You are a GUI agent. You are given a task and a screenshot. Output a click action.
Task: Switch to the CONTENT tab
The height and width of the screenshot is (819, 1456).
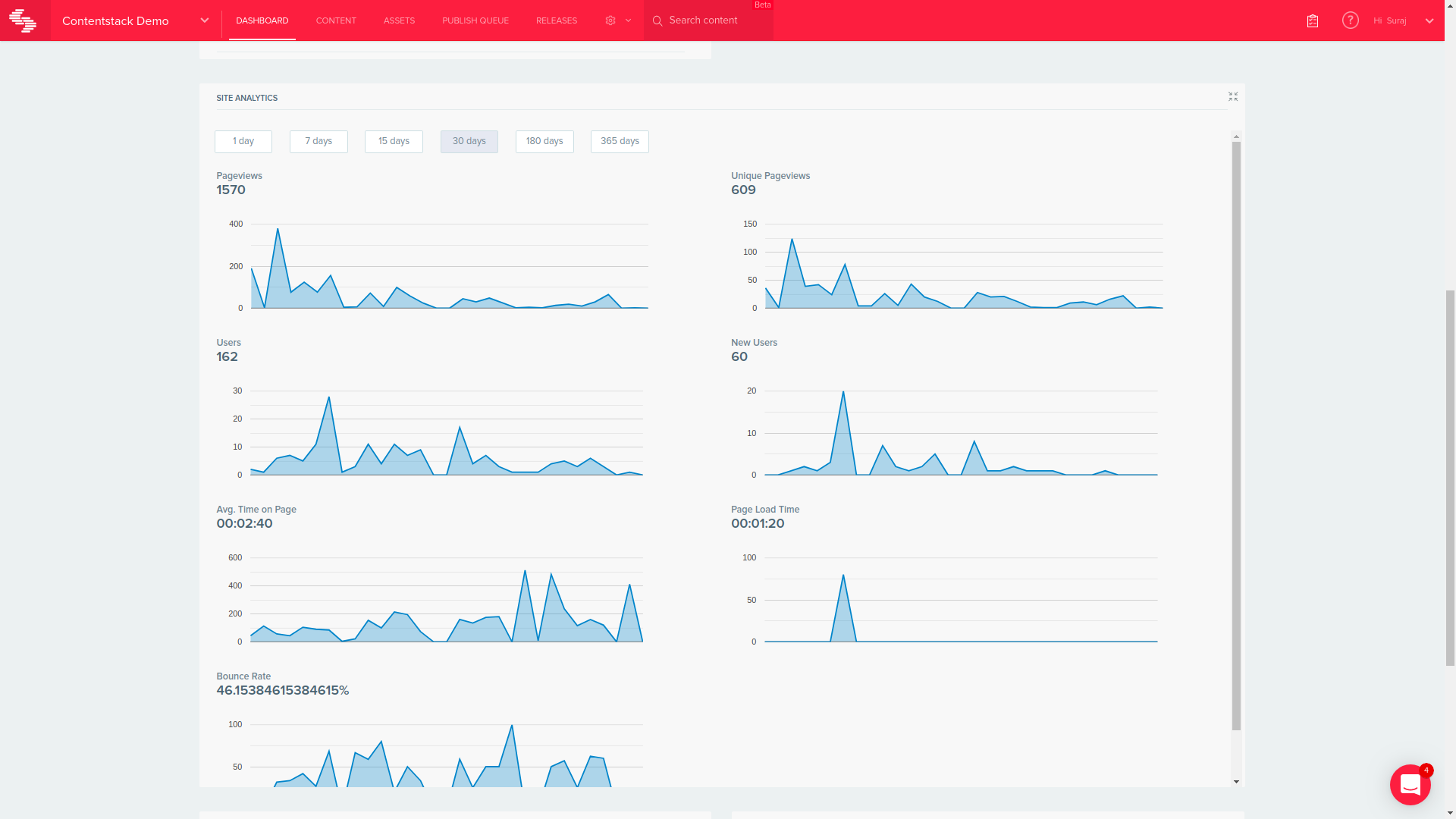(335, 20)
